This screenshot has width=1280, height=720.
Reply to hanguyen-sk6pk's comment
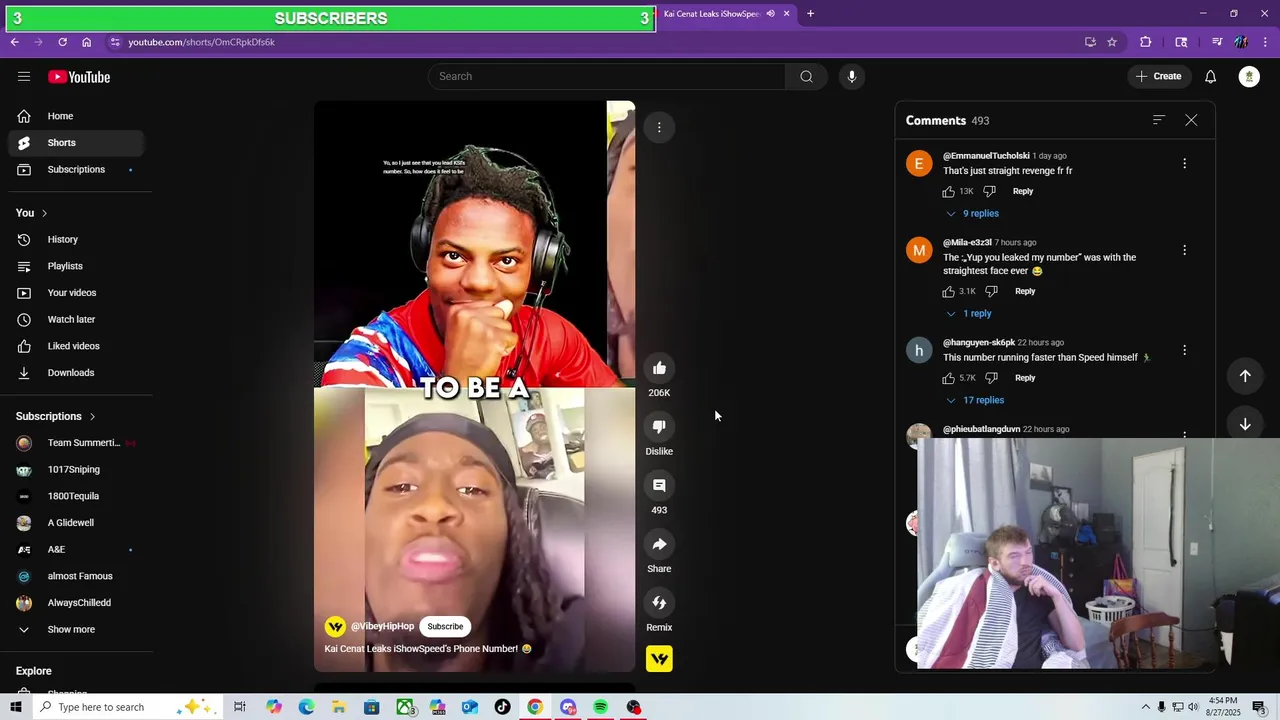pyautogui.click(x=1025, y=378)
